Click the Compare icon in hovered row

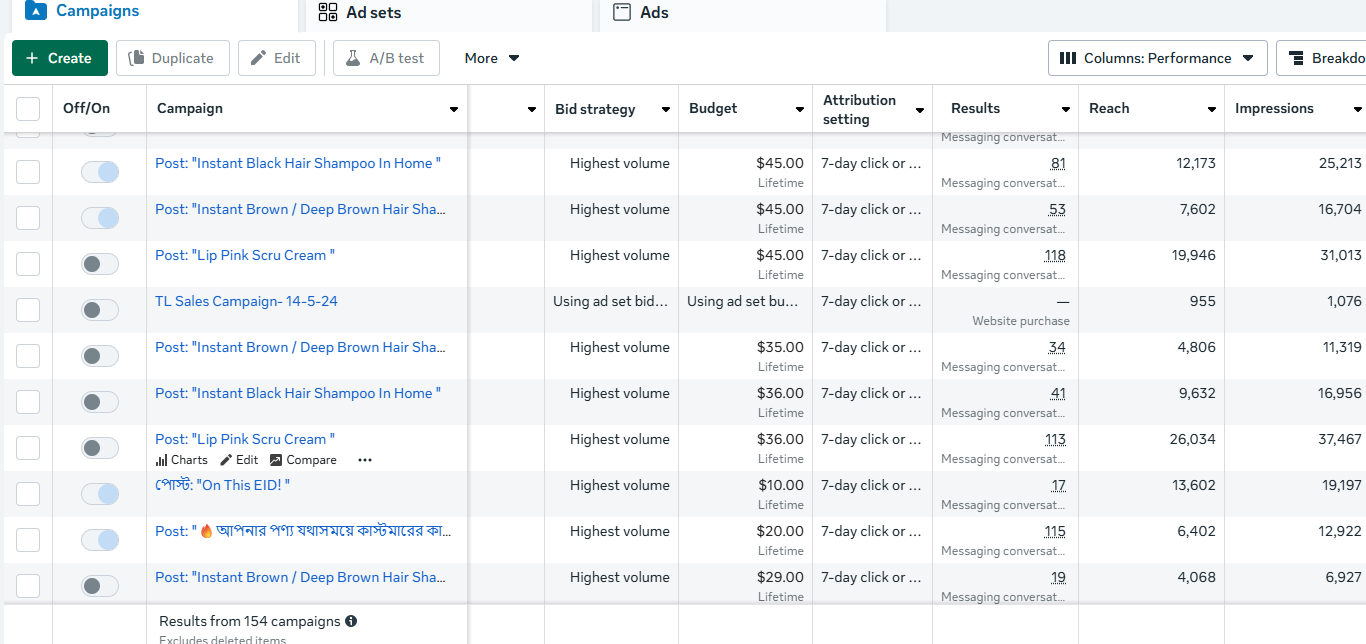click(x=276, y=460)
